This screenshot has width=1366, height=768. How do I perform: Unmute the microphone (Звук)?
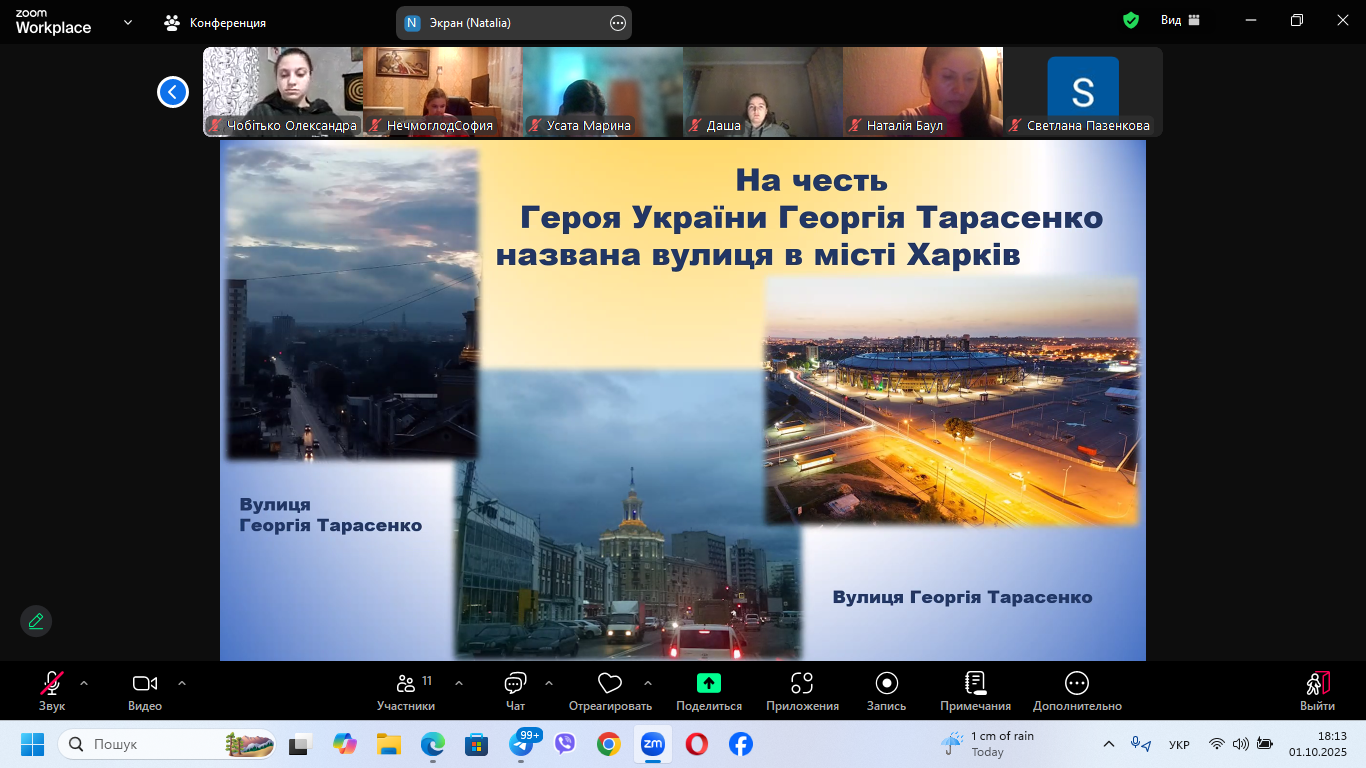point(51,684)
